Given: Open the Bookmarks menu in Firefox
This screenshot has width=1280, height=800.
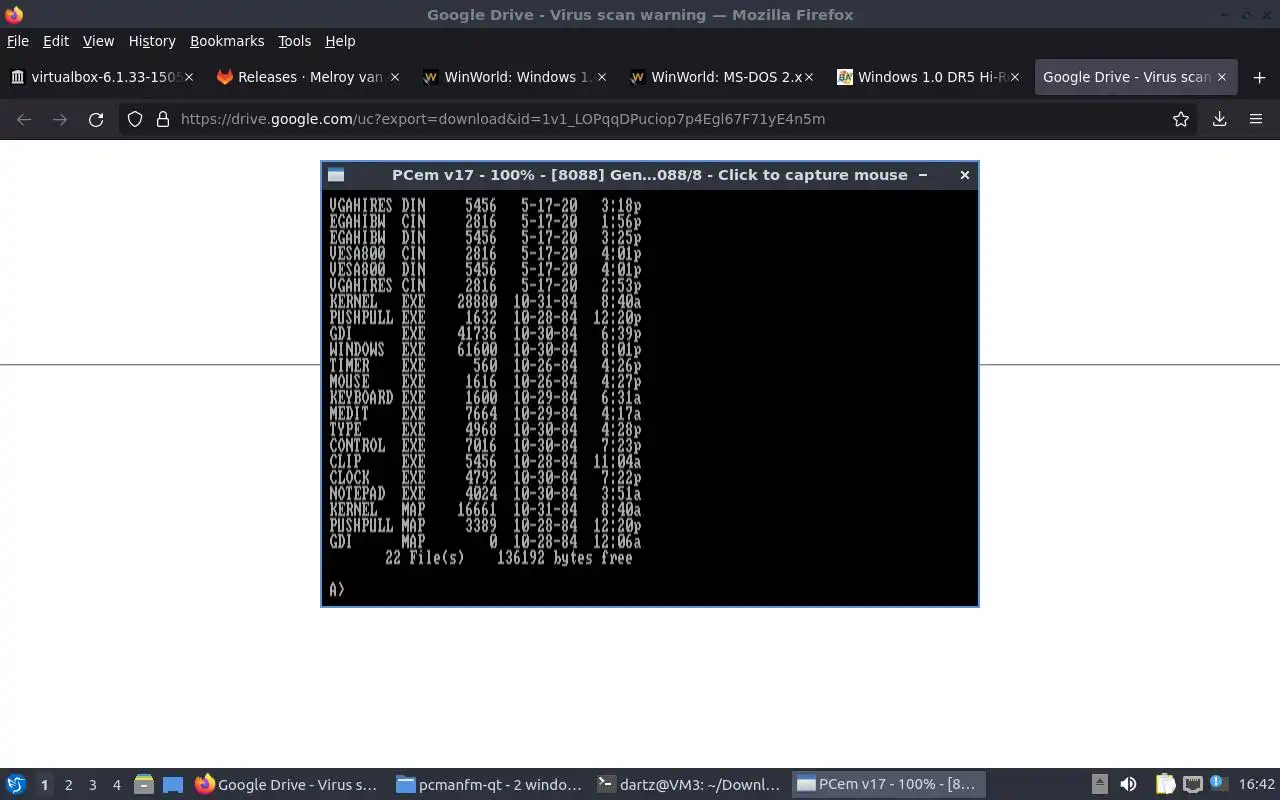Looking at the screenshot, I should click(227, 41).
